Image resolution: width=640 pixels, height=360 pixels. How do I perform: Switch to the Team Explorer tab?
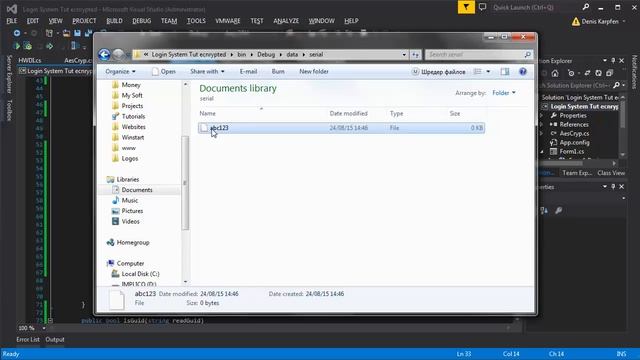tap(577, 173)
